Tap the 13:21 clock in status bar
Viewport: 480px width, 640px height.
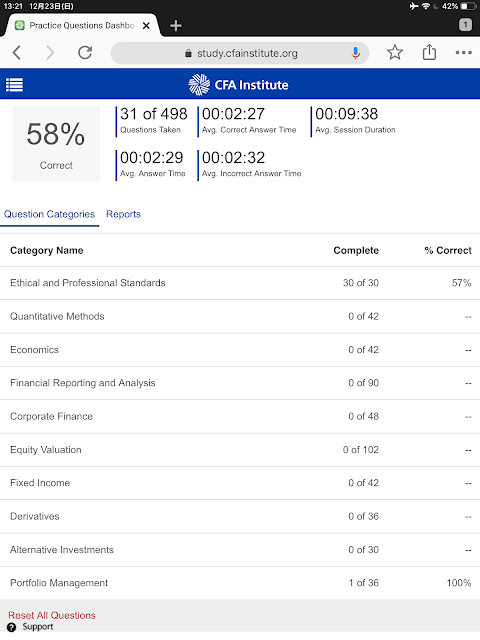(13, 6)
